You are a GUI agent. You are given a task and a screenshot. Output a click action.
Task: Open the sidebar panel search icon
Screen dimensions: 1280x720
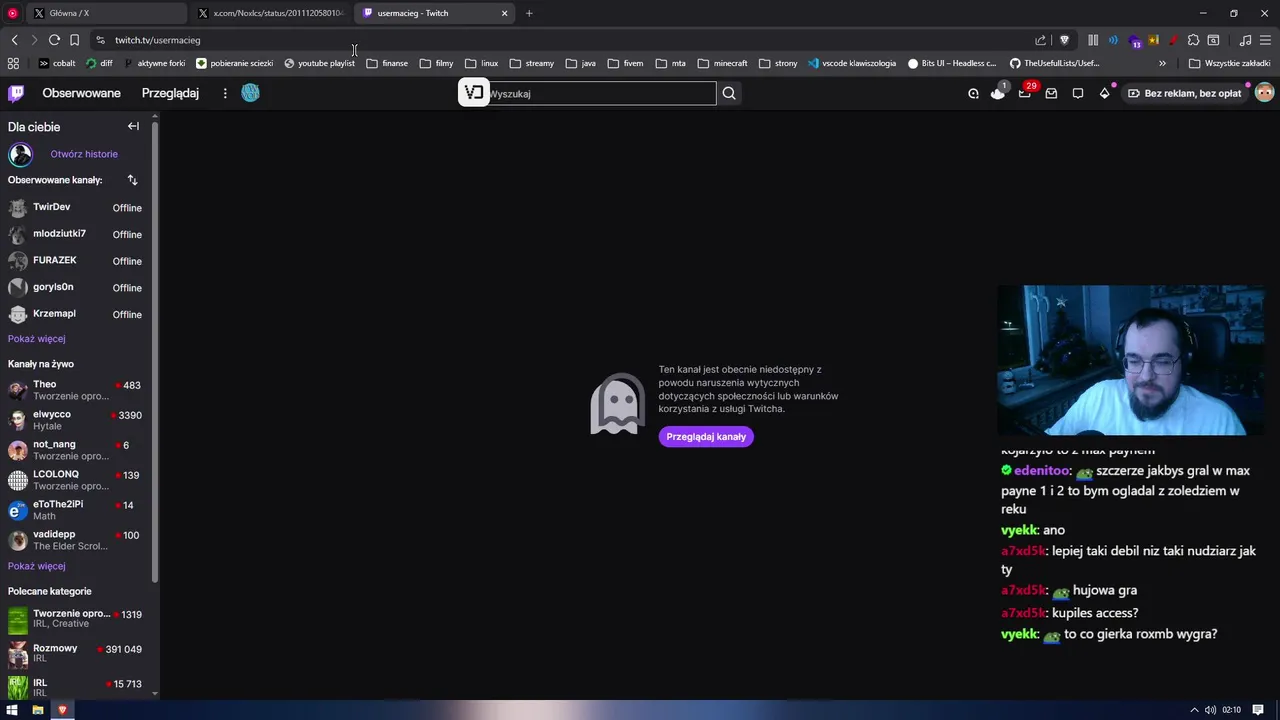point(1213,40)
